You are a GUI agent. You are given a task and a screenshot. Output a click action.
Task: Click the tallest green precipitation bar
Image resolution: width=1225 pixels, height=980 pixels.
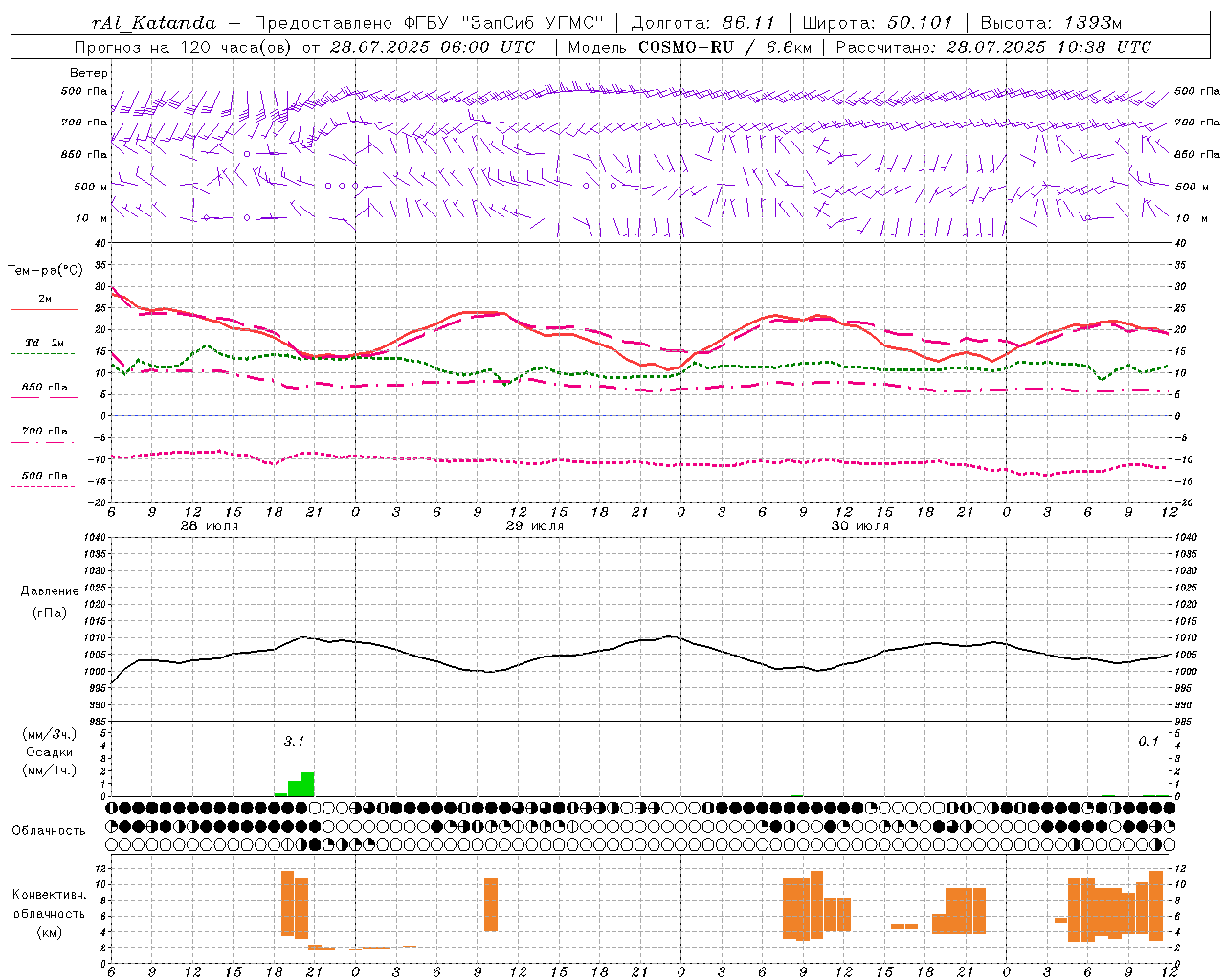(x=308, y=784)
